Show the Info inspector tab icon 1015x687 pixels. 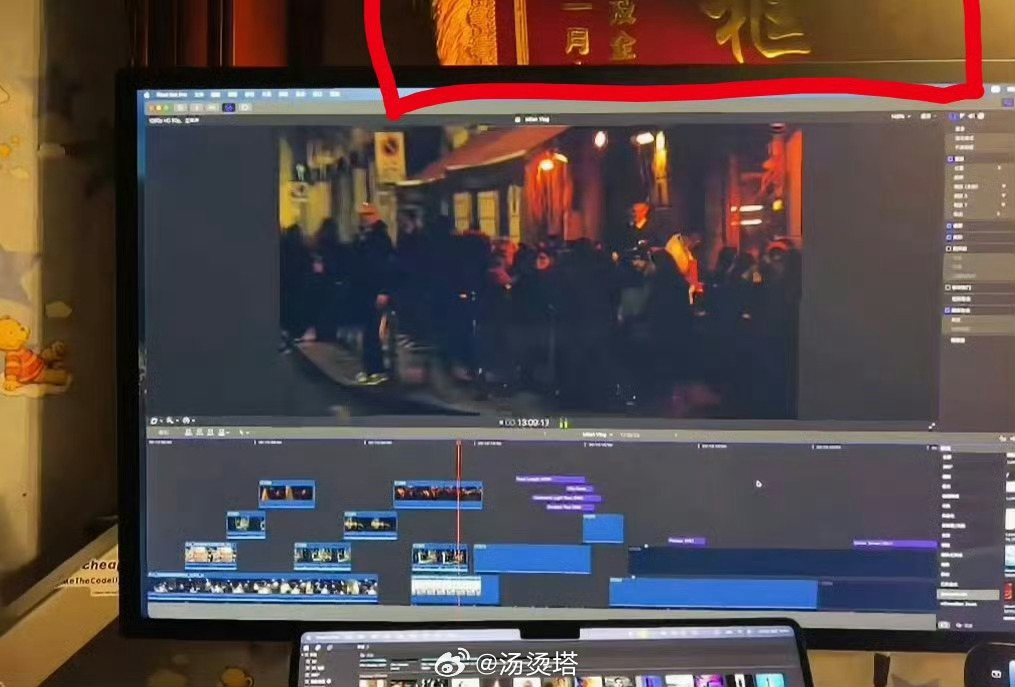pyautogui.click(x=980, y=116)
